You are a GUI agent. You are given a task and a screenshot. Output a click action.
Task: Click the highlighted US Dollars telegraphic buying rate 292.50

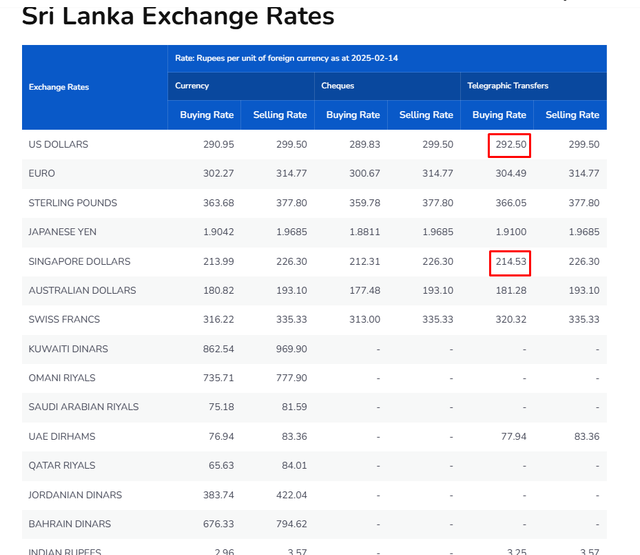pyautogui.click(x=509, y=145)
